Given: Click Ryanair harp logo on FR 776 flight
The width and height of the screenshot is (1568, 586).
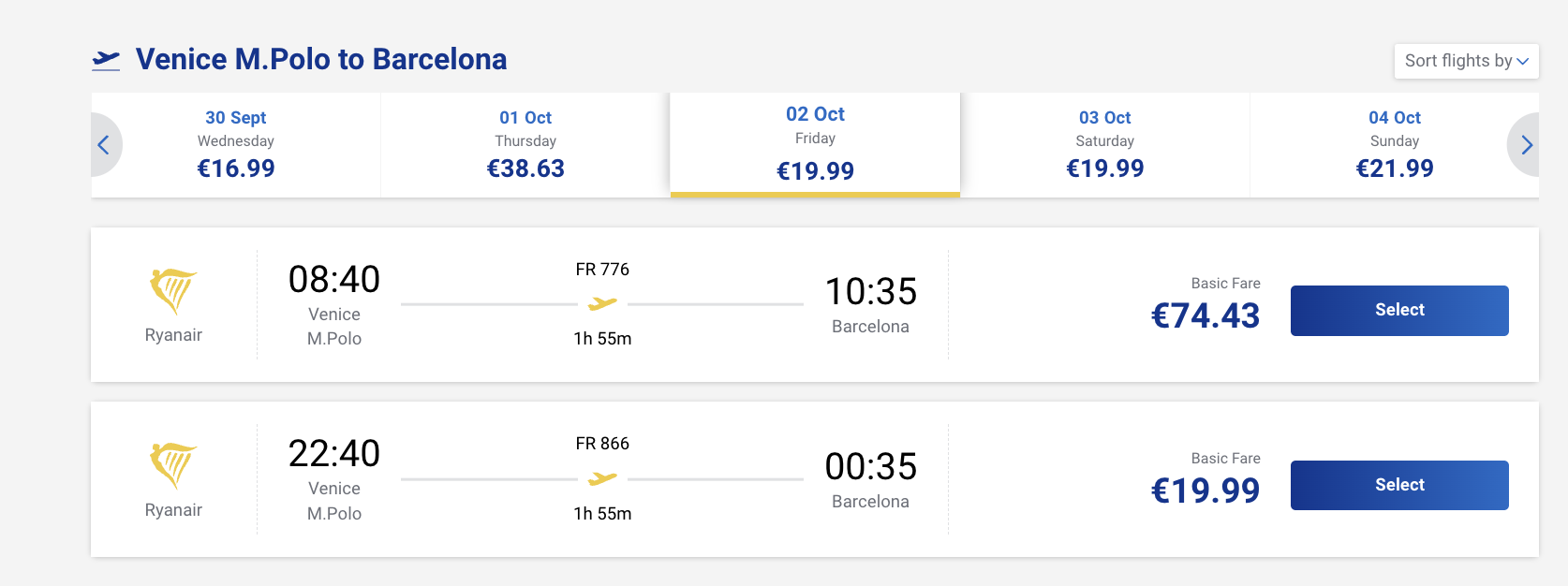Looking at the screenshot, I should [173, 291].
